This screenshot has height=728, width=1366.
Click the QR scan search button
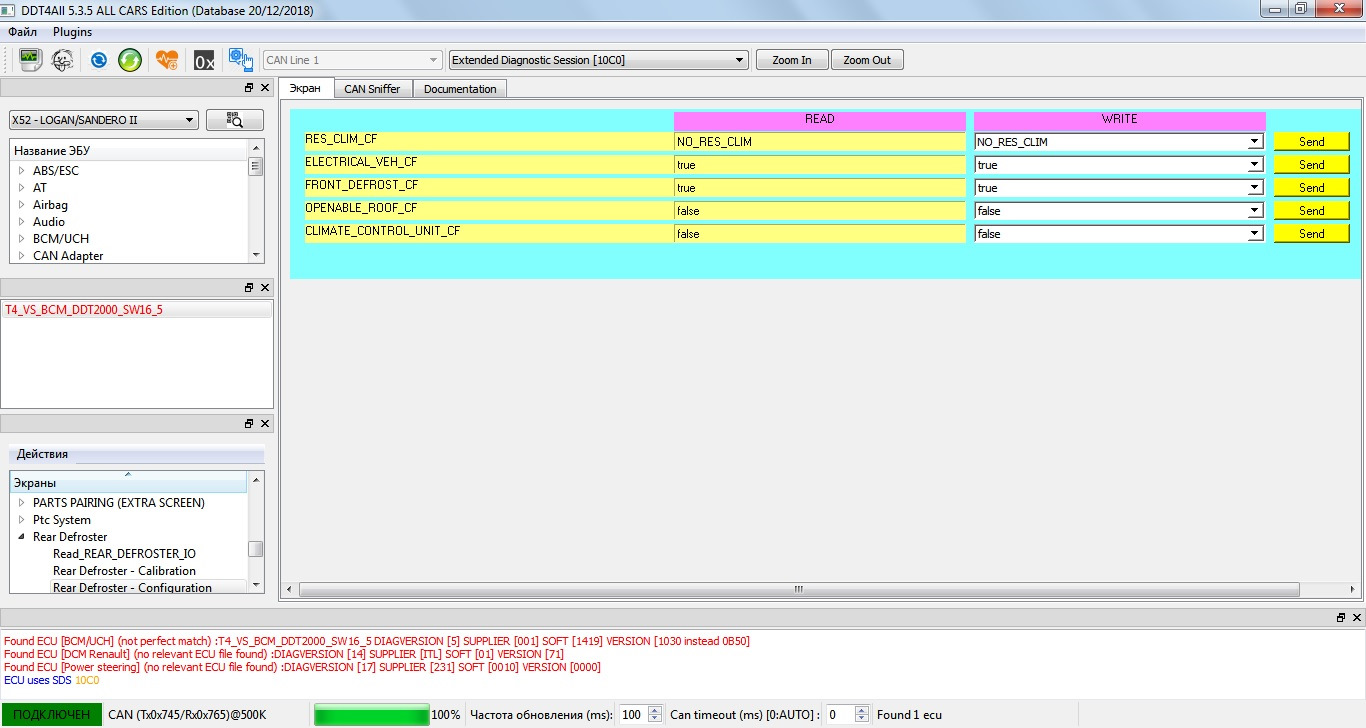[235, 120]
